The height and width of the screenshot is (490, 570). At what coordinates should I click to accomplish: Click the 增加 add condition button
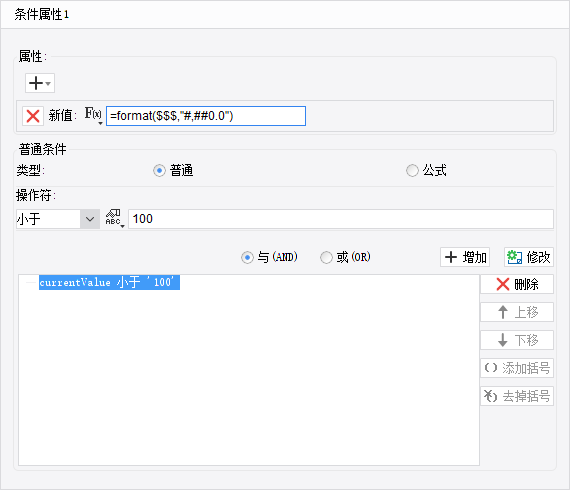tap(465, 257)
